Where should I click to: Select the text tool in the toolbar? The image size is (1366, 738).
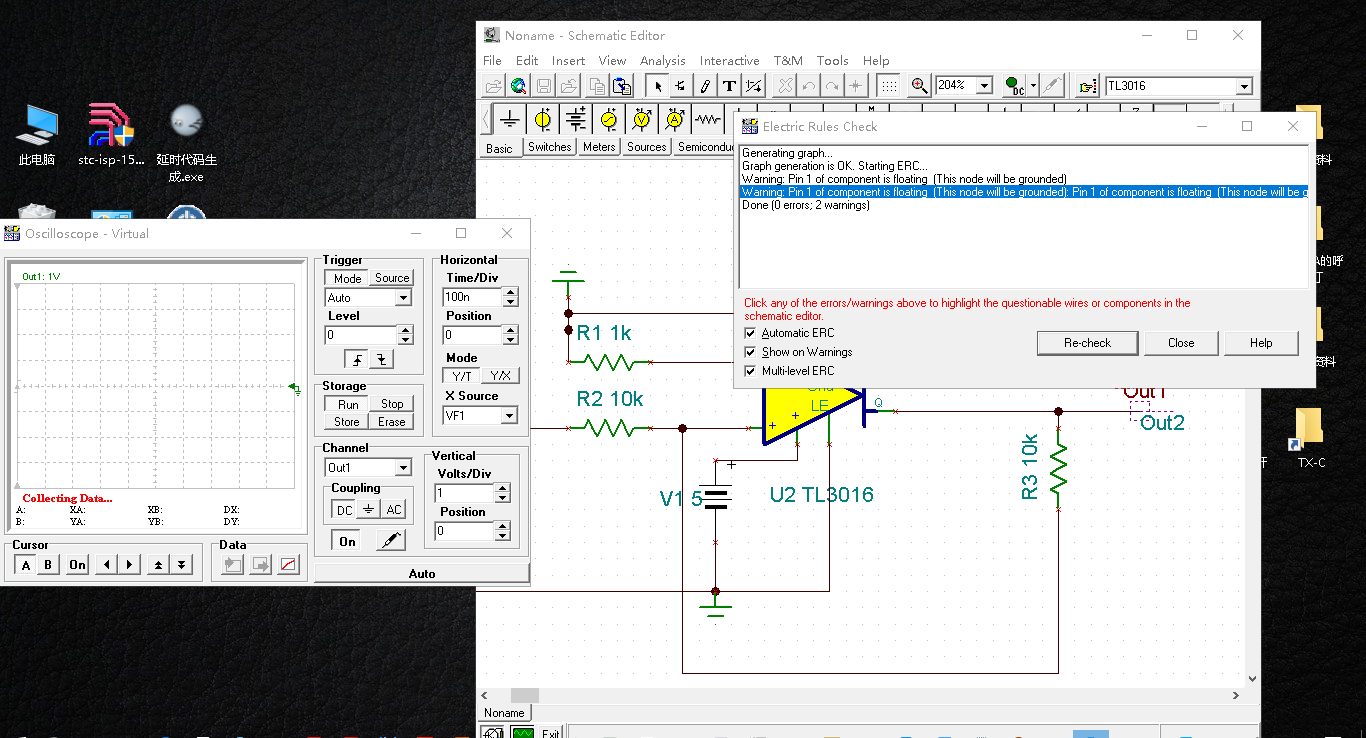tap(729, 86)
